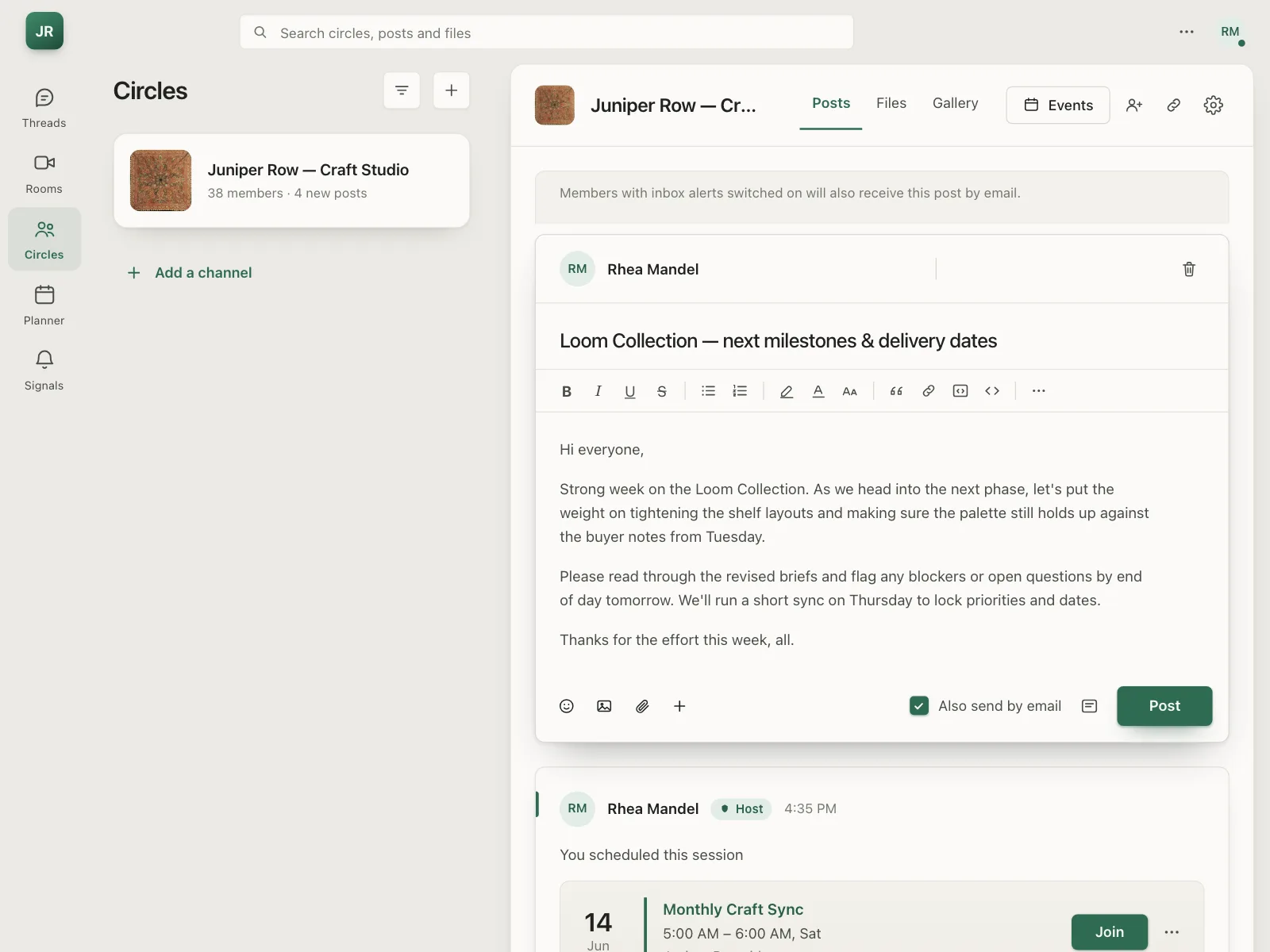Screen dimensions: 1270x952
Task: Publish the post
Action: 1164,706
